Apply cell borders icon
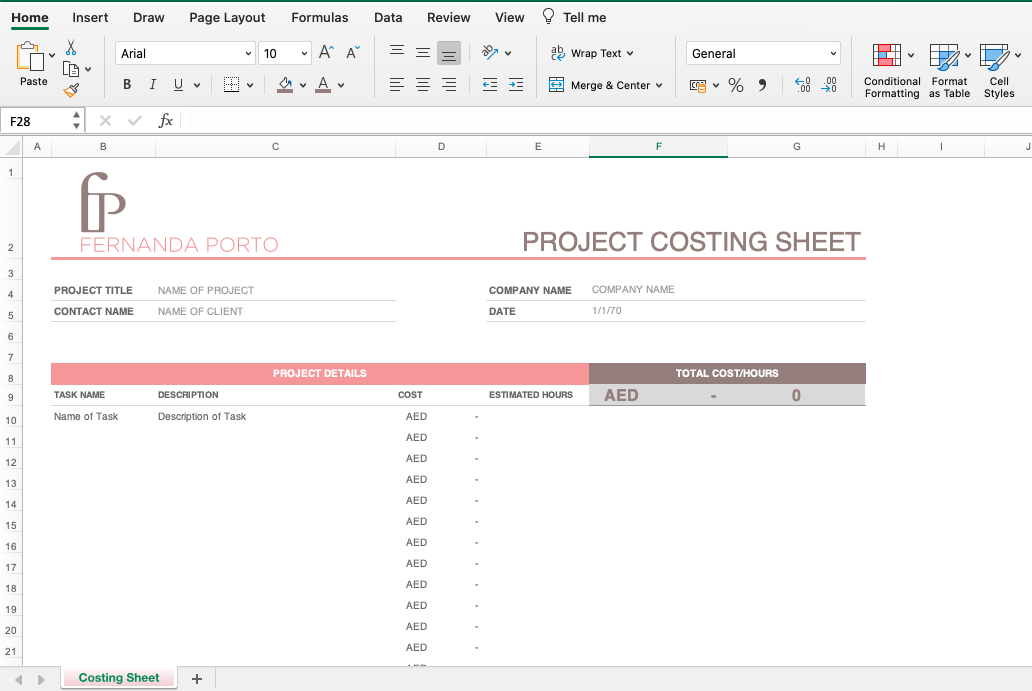Viewport: 1032px width, 691px height. point(231,84)
